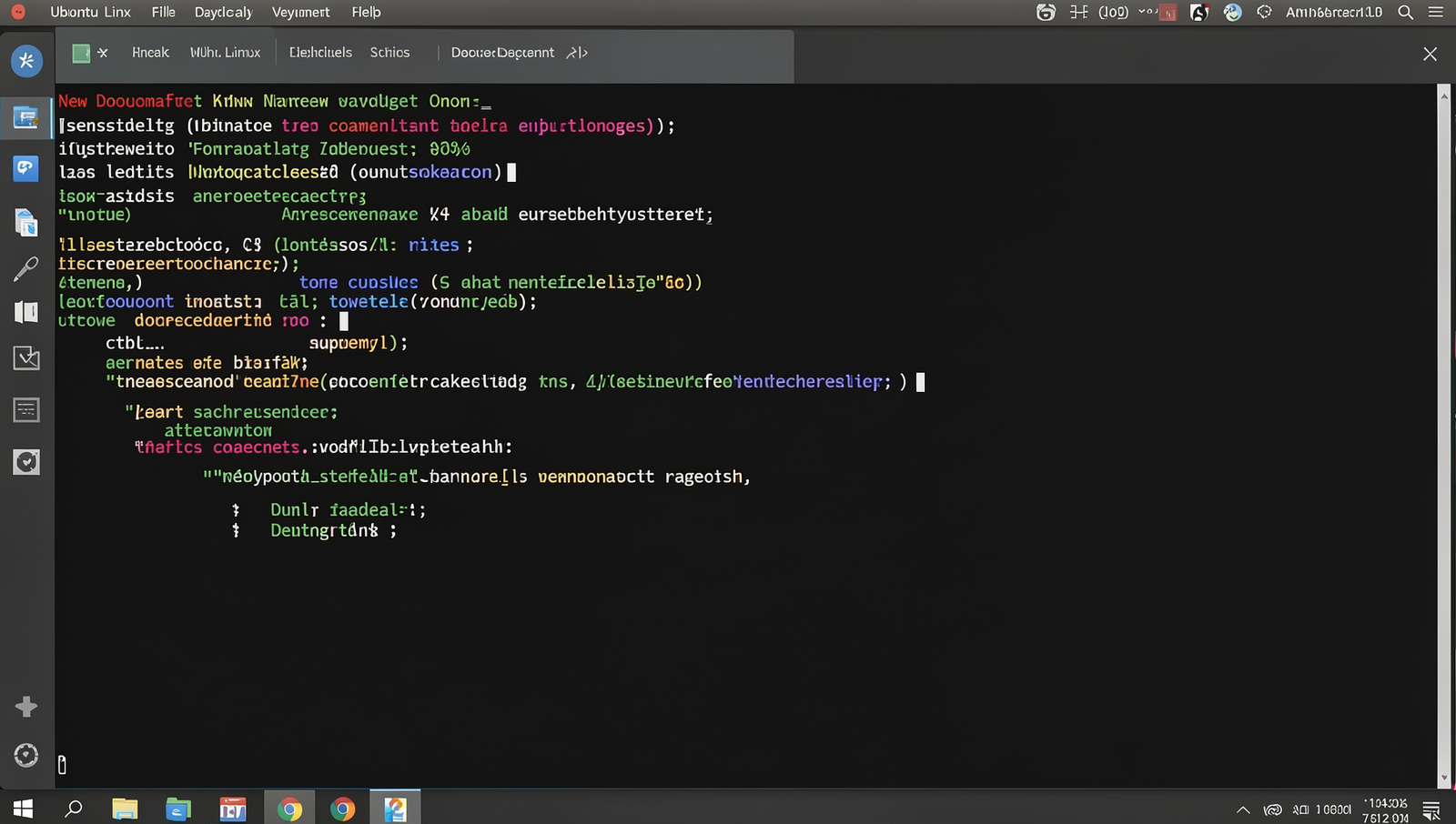Close the panel with the large X
This screenshot has height=824, width=1456.
pos(1430,55)
